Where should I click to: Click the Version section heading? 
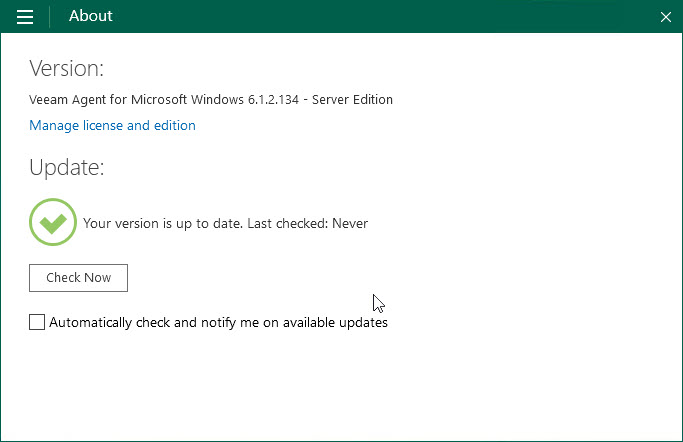tap(66, 68)
